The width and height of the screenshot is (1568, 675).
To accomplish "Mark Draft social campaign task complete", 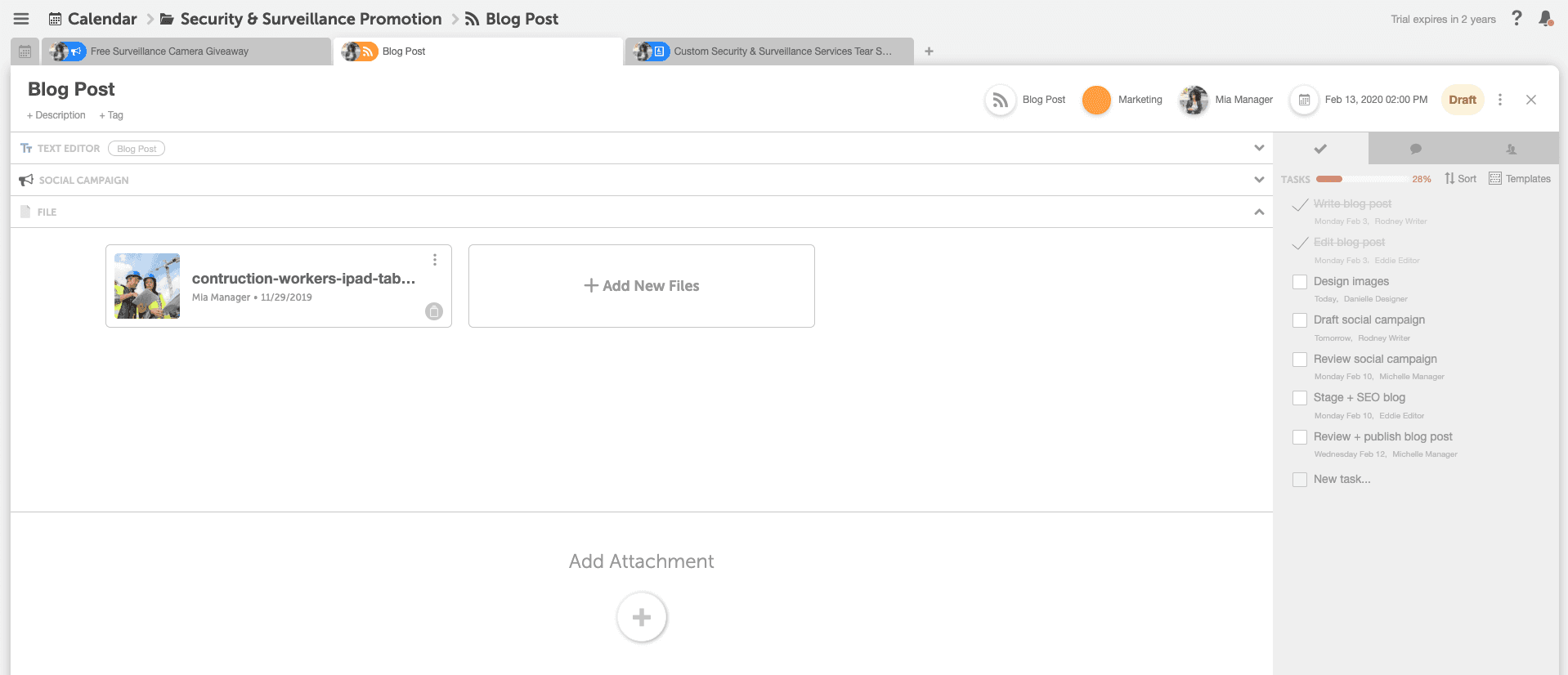I will tap(1300, 320).
